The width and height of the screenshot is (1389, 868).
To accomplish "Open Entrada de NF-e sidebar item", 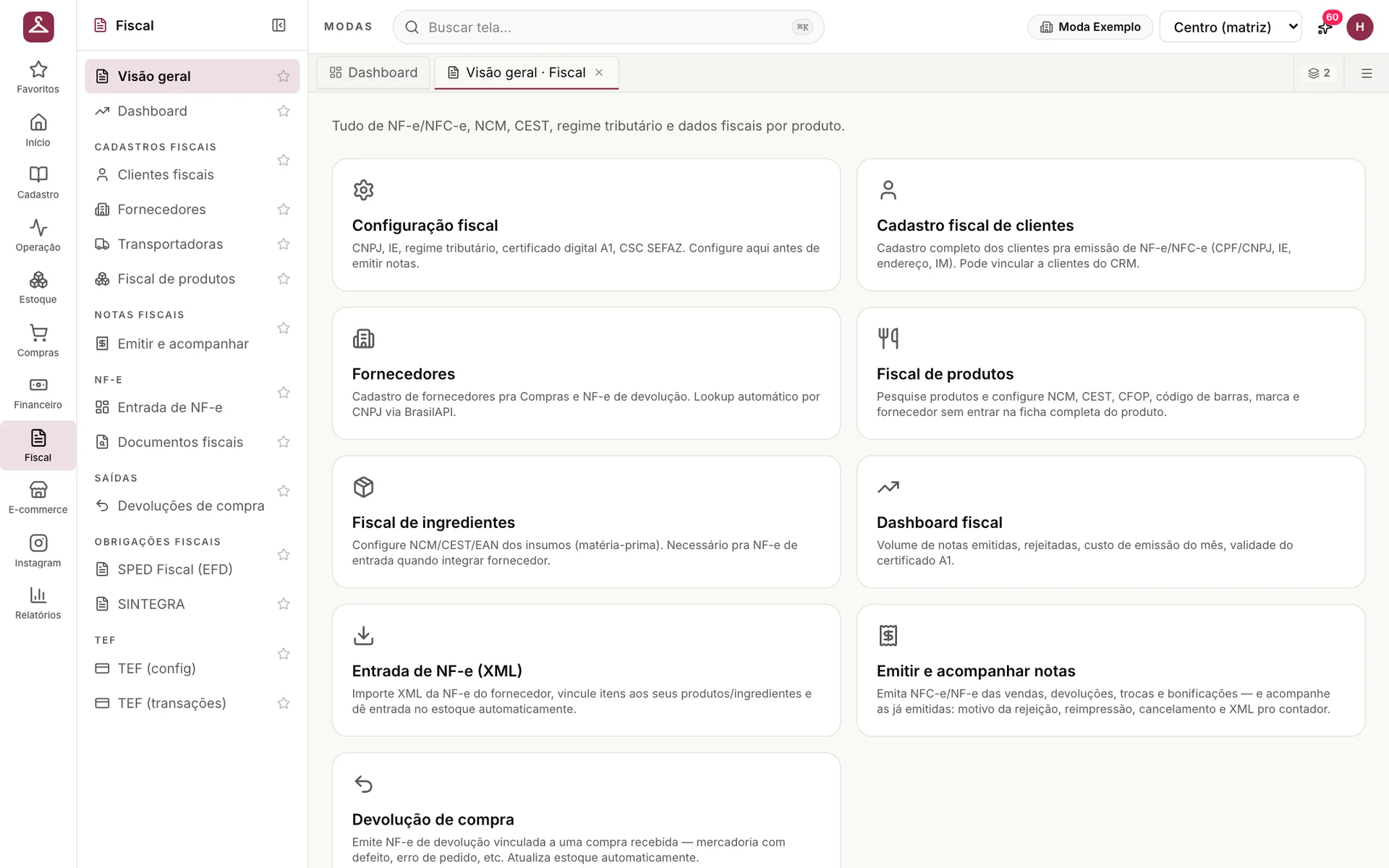I will 179,407.
